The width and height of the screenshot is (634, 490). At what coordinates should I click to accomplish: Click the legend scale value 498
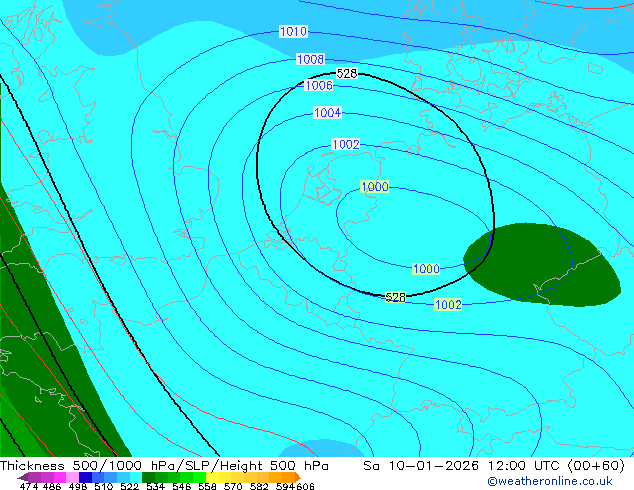(78, 486)
